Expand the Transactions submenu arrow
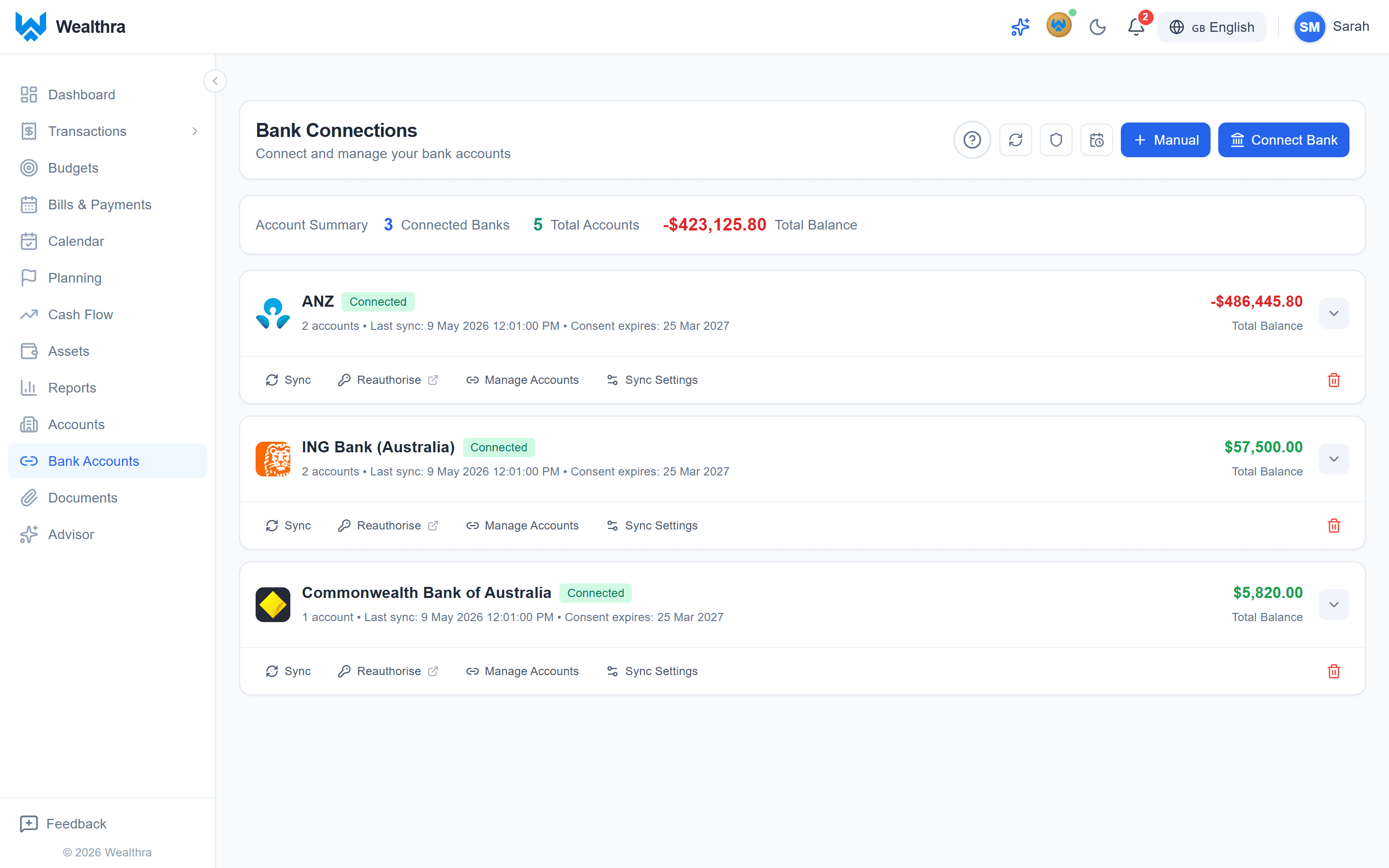Image resolution: width=1389 pixels, height=868 pixels. pyautogui.click(x=194, y=132)
